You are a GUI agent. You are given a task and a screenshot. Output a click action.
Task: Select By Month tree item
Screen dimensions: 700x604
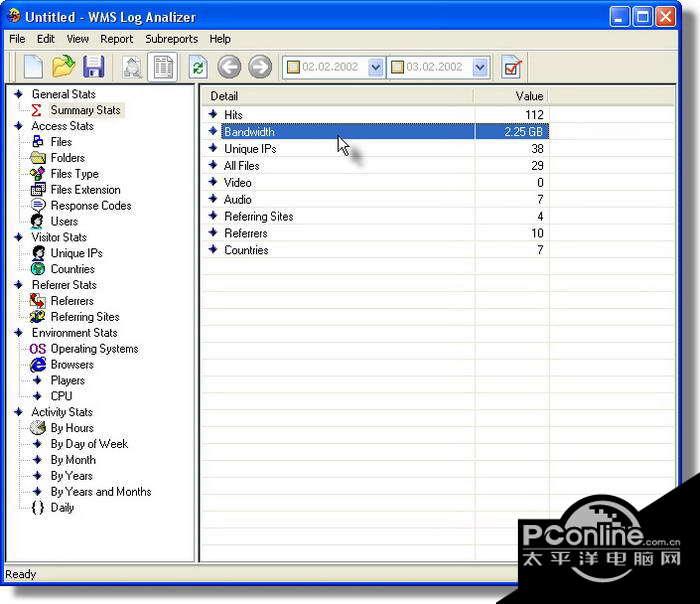click(73, 459)
